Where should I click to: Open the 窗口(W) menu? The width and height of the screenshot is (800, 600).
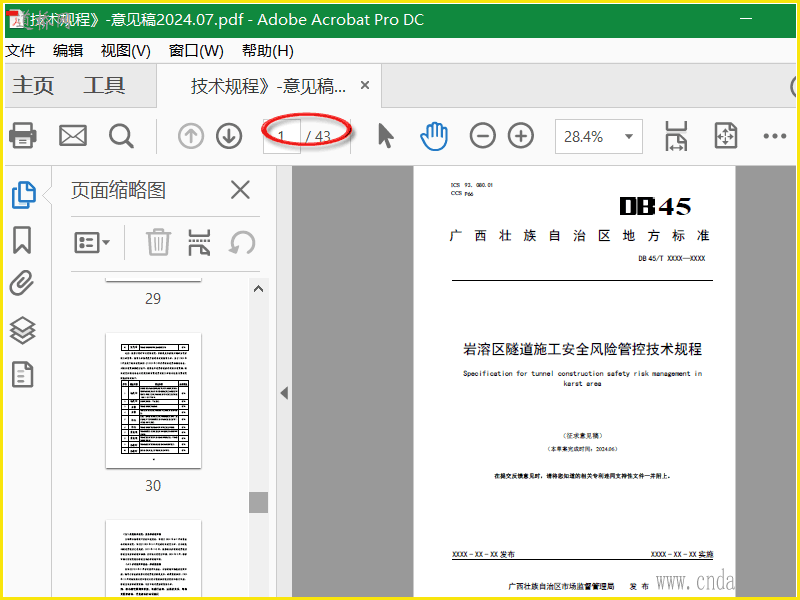[196, 51]
